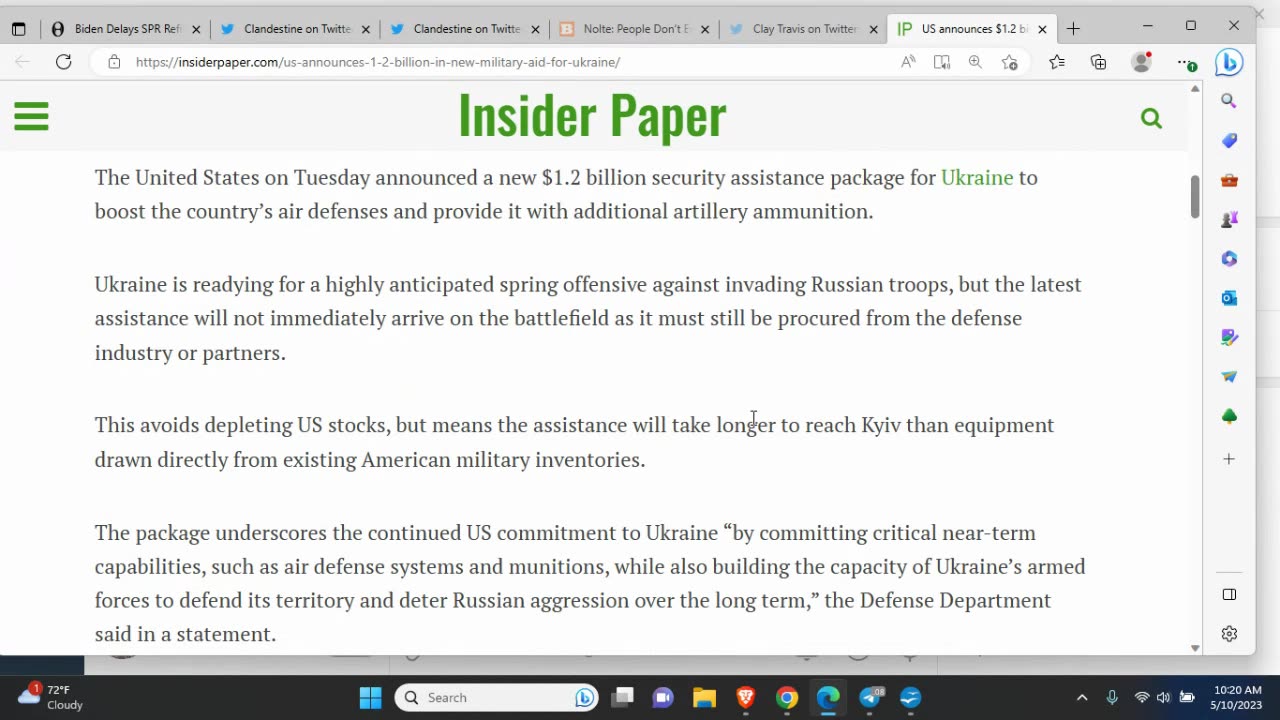Open Edge sidebar Shopping tag

pos(1229,140)
